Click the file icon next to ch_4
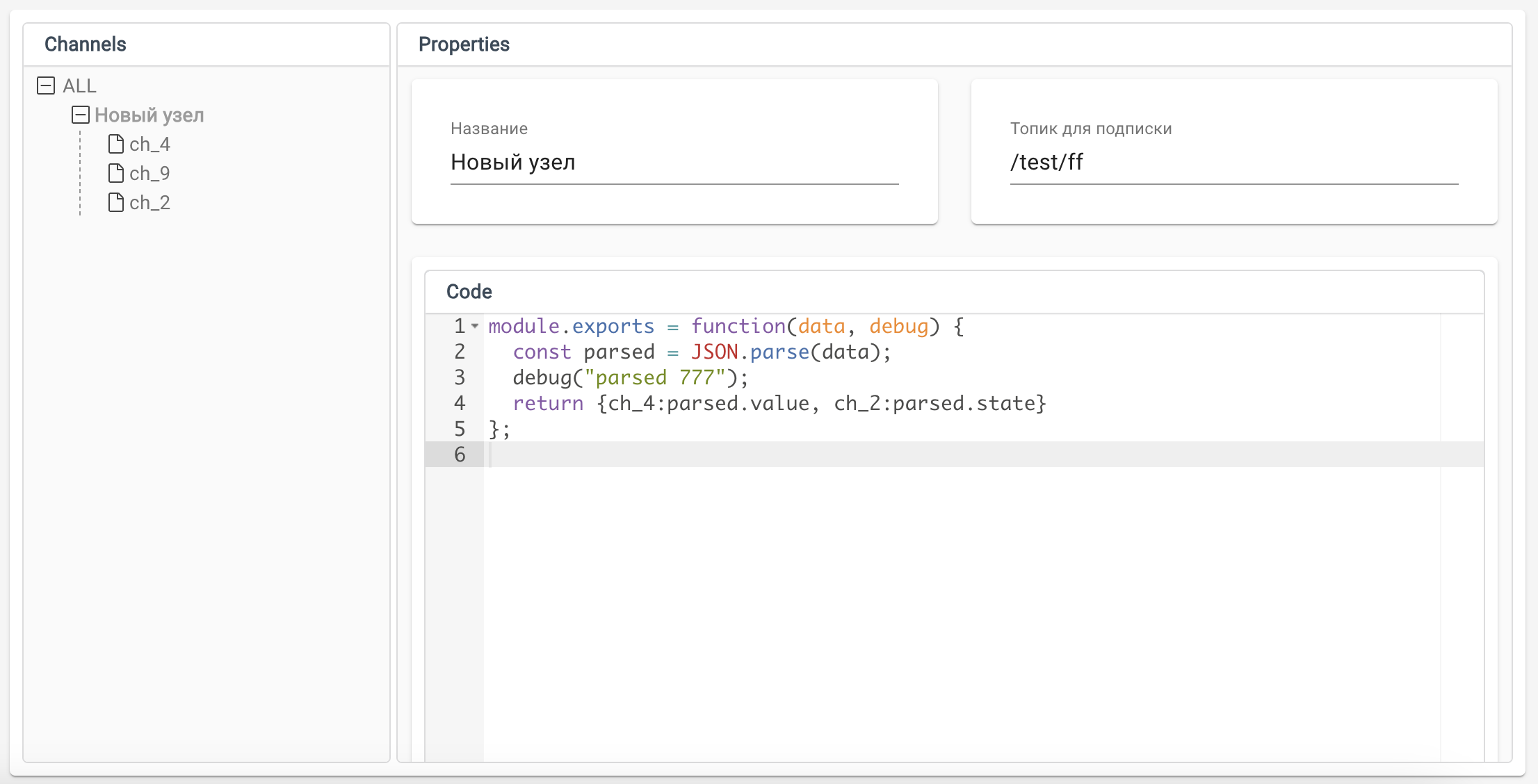Screen dimensions: 1538x784 tap(116, 144)
